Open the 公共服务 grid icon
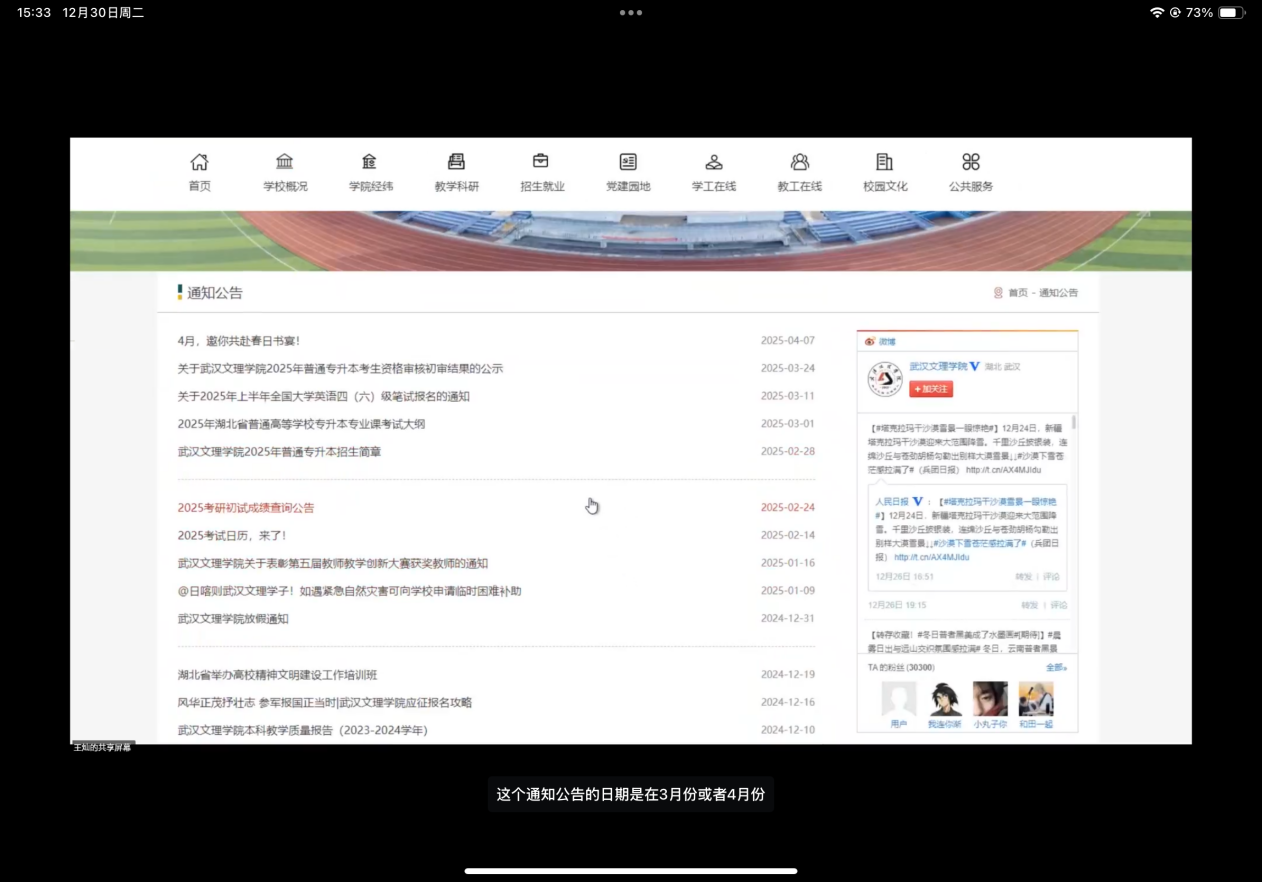The height and width of the screenshot is (882, 1262). coord(970,162)
